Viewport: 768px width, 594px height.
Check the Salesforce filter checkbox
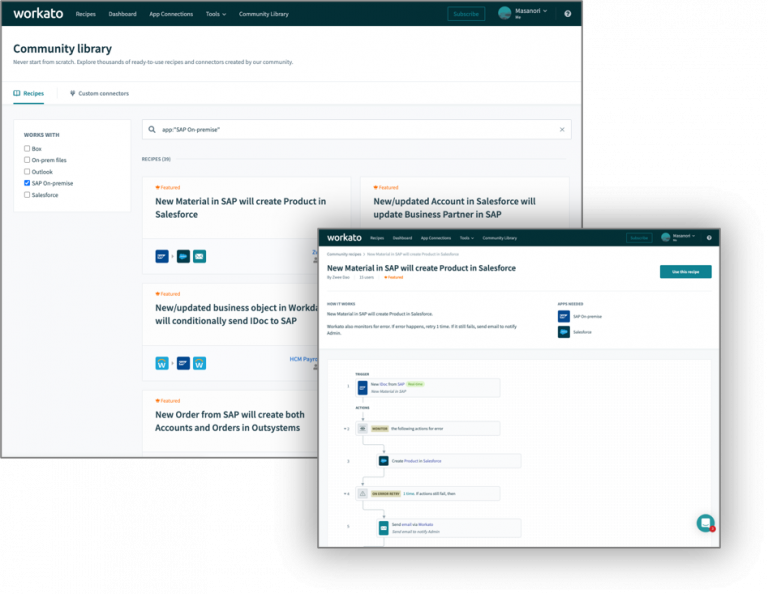[27, 195]
